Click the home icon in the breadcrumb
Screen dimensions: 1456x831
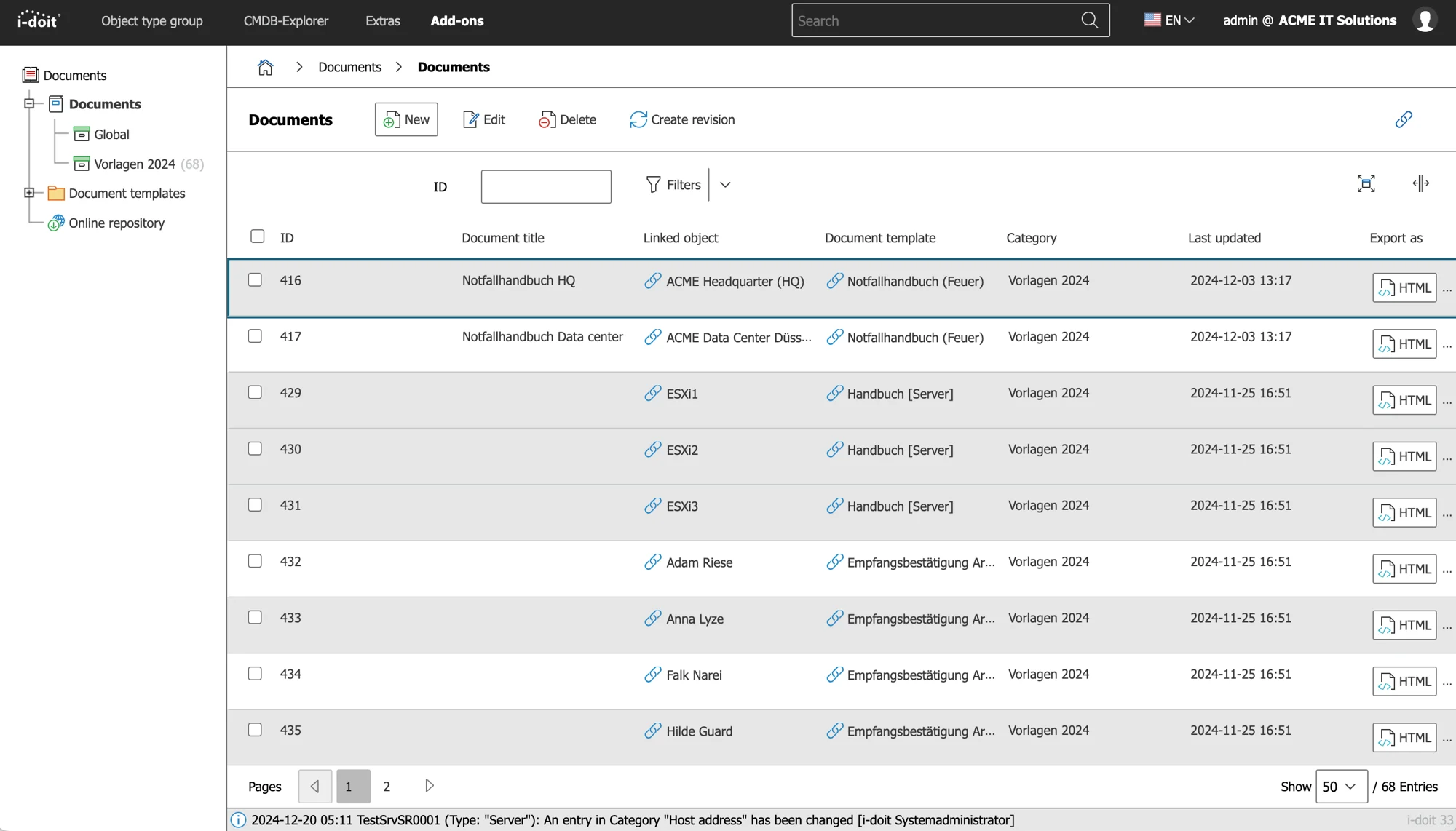tap(265, 66)
